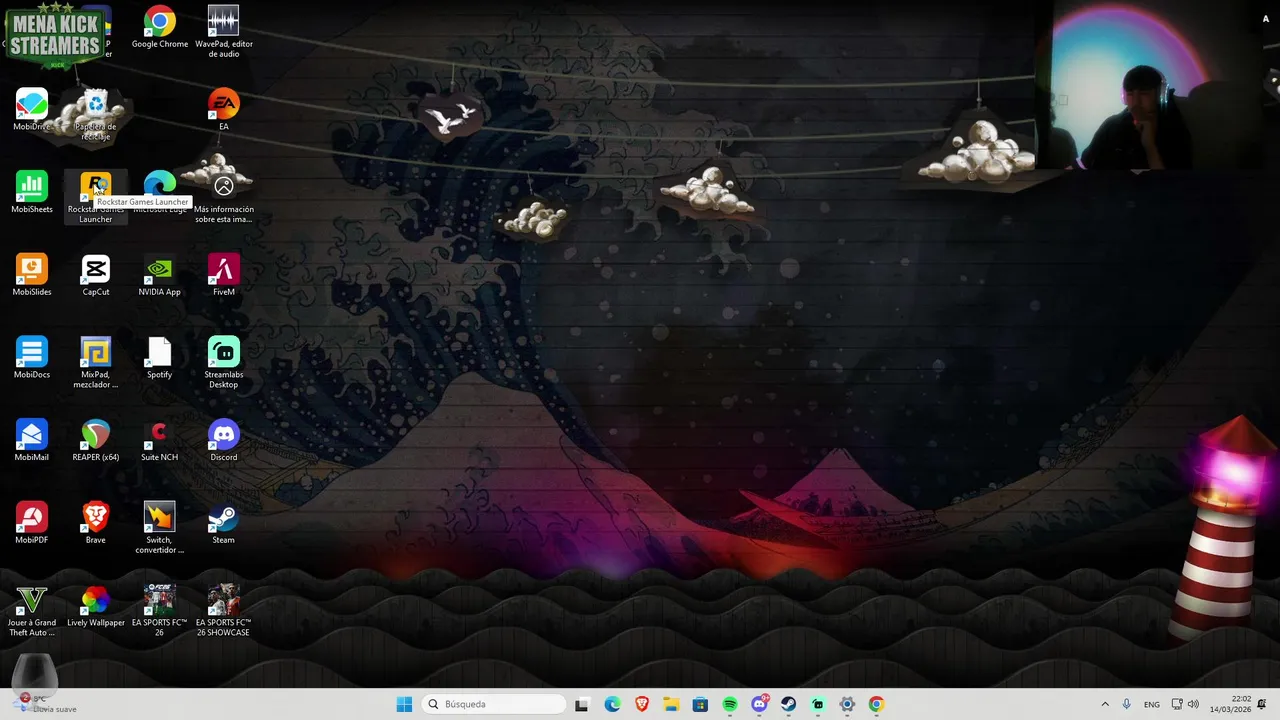Open Brave browser from the taskbar
This screenshot has width=1280, height=720.
pyautogui.click(x=642, y=704)
